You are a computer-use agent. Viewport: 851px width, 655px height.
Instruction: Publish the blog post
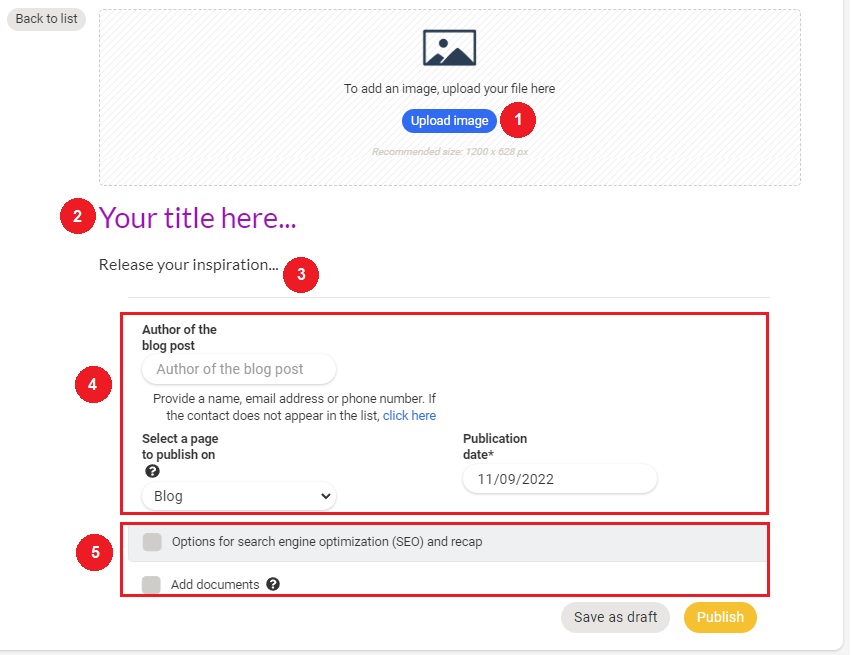[720, 617]
